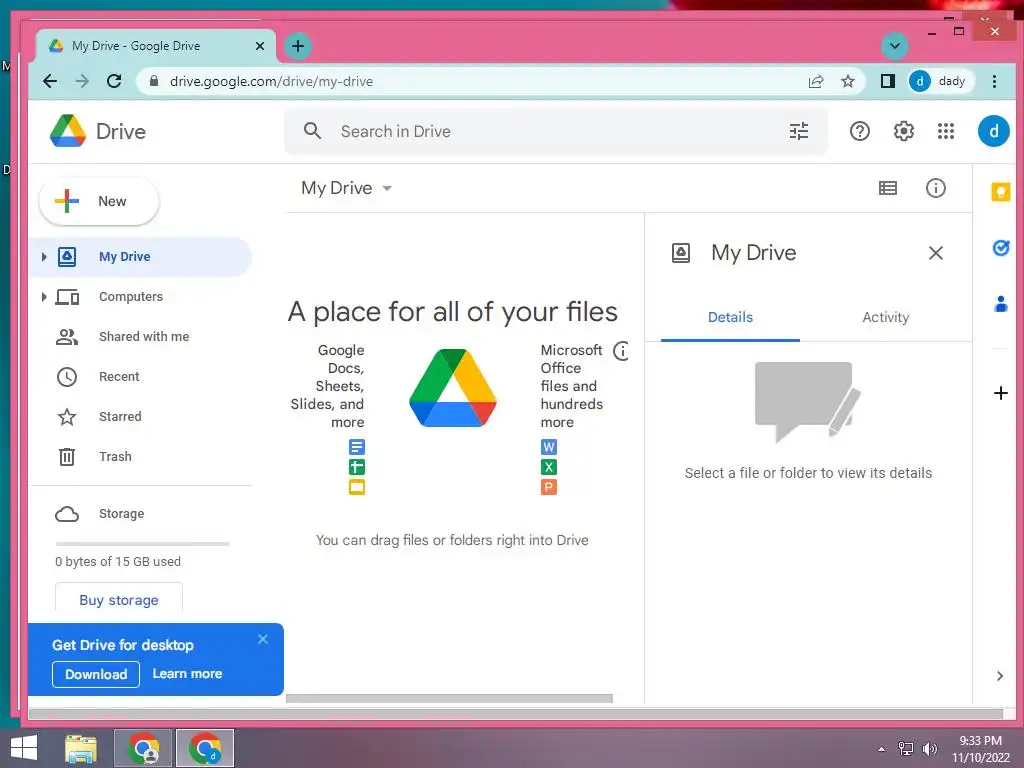1024x768 pixels.
Task: Open the dady Chrome profile chip
Action: [x=939, y=81]
